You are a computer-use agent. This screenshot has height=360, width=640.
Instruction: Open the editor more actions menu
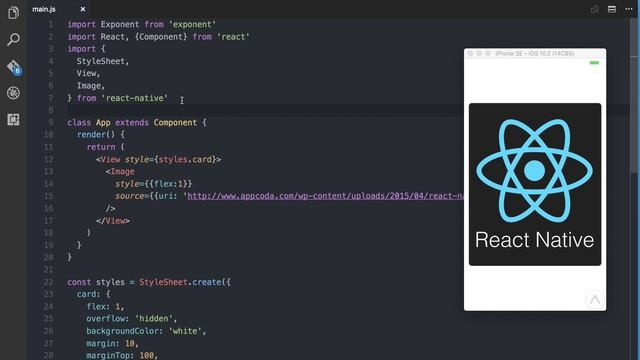pyautogui.click(x=629, y=9)
